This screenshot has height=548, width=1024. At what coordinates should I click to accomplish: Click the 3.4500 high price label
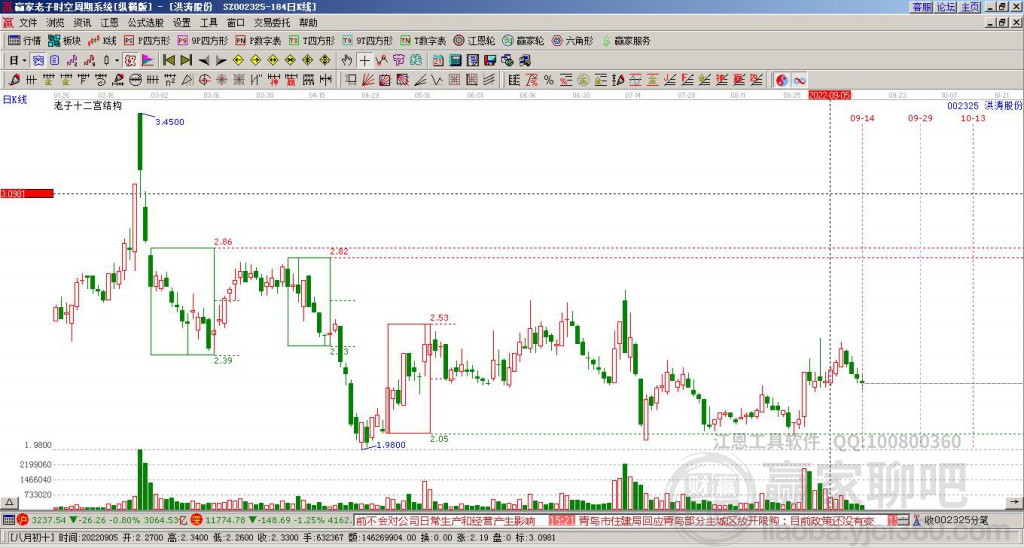170,121
